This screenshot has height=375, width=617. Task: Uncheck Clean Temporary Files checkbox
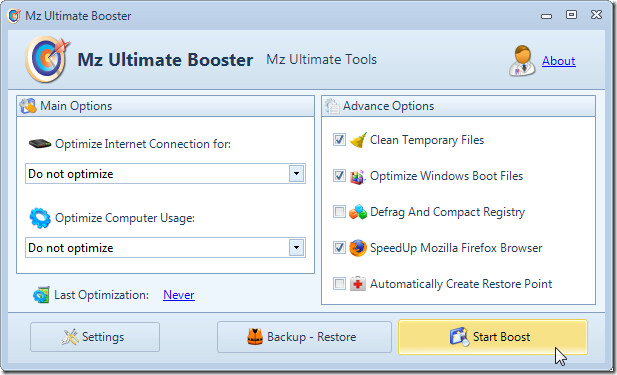tap(339, 140)
